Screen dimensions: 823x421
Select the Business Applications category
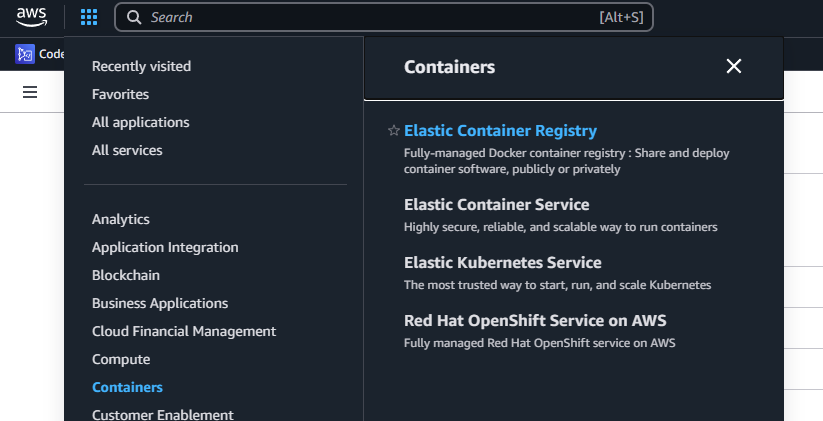coord(160,303)
